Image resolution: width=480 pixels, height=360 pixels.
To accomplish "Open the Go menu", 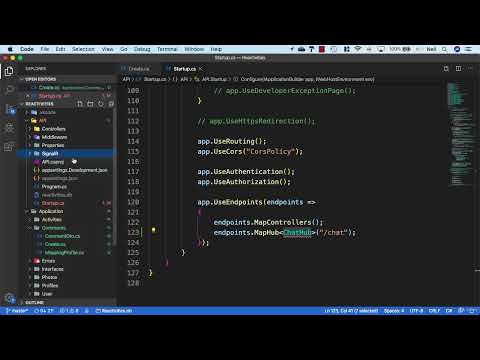I will [124, 49].
